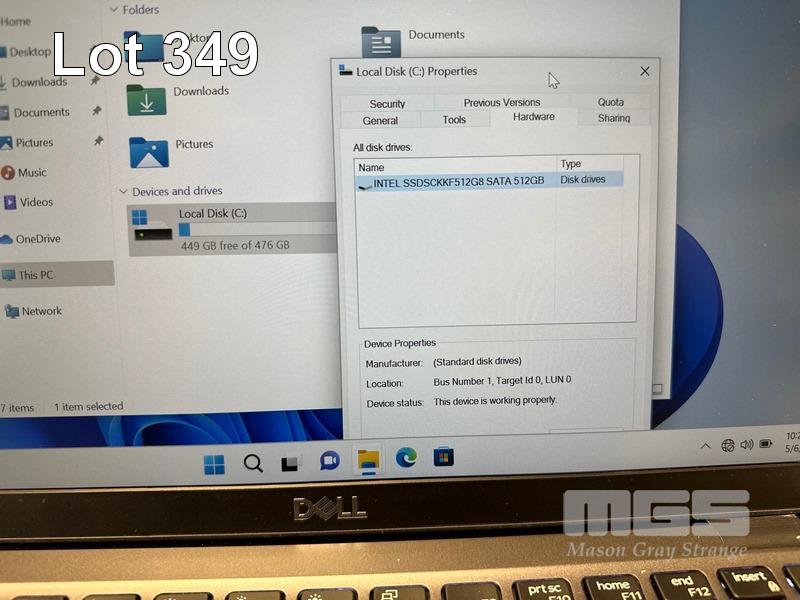800x600 pixels.
Task: Launch the Chat app from taskbar
Action: coord(329,461)
